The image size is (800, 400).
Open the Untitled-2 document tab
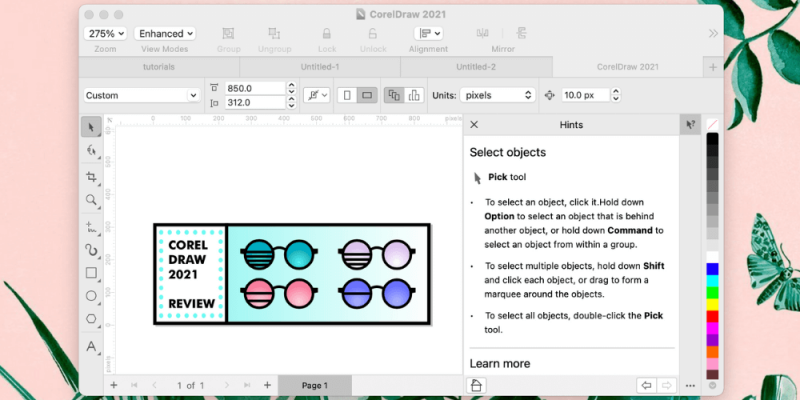point(476,66)
